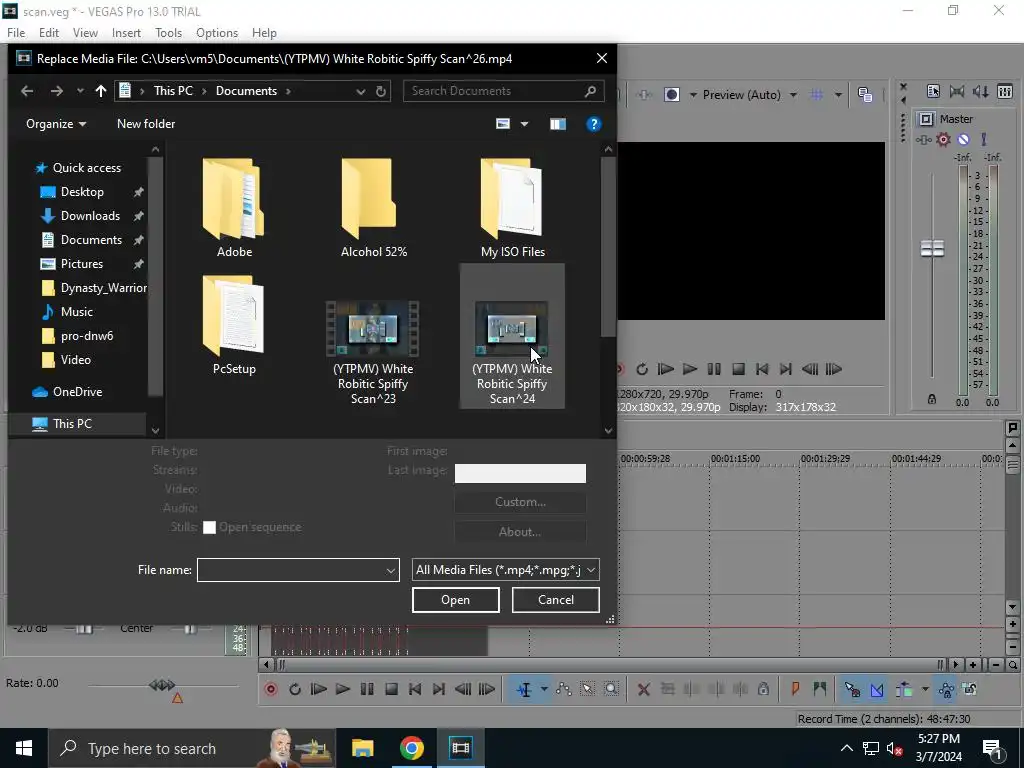Open the All Media Files type dropdown
1024x768 pixels.
click(x=505, y=570)
